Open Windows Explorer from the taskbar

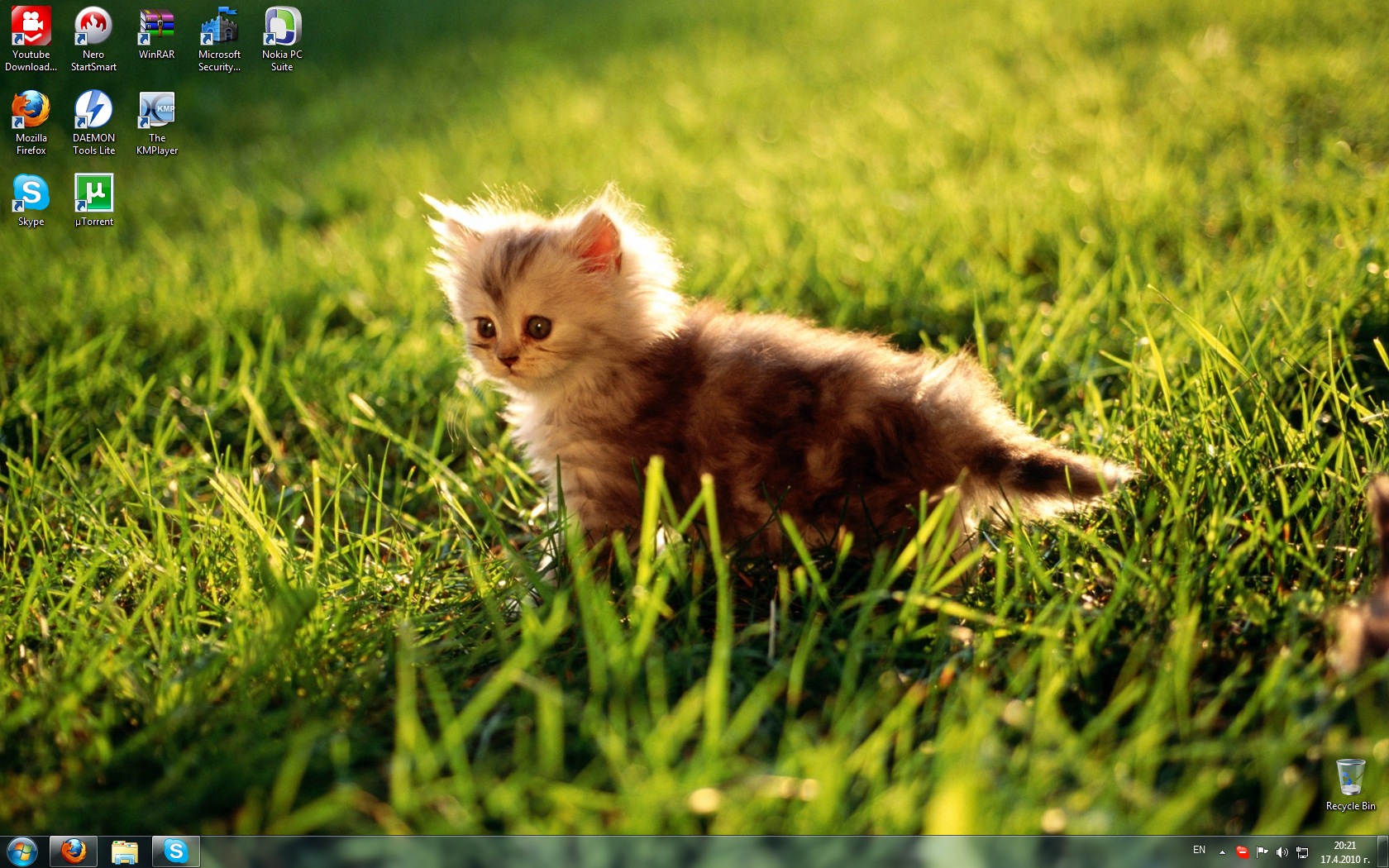[125, 851]
